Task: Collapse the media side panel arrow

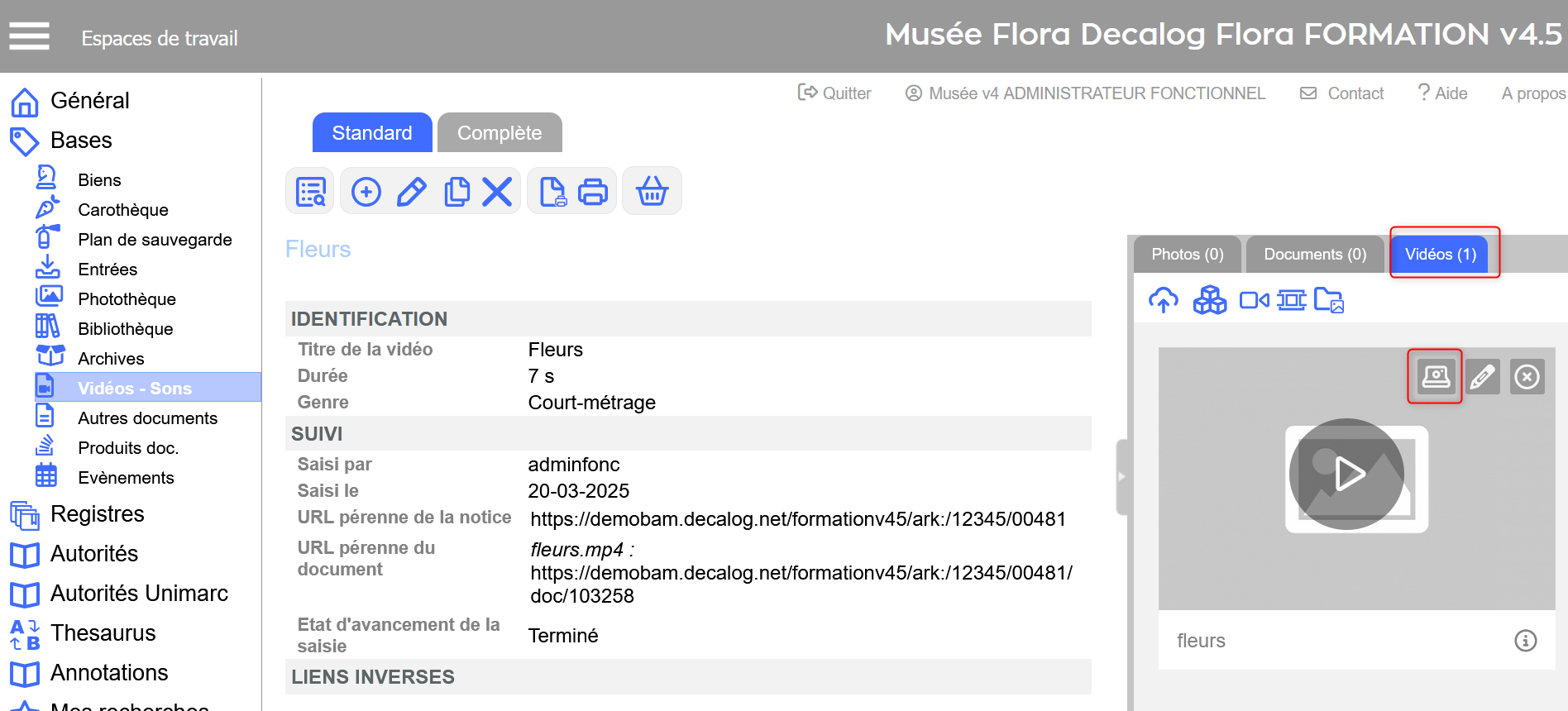Action: pyautogui.click(x=1121, y=477)
